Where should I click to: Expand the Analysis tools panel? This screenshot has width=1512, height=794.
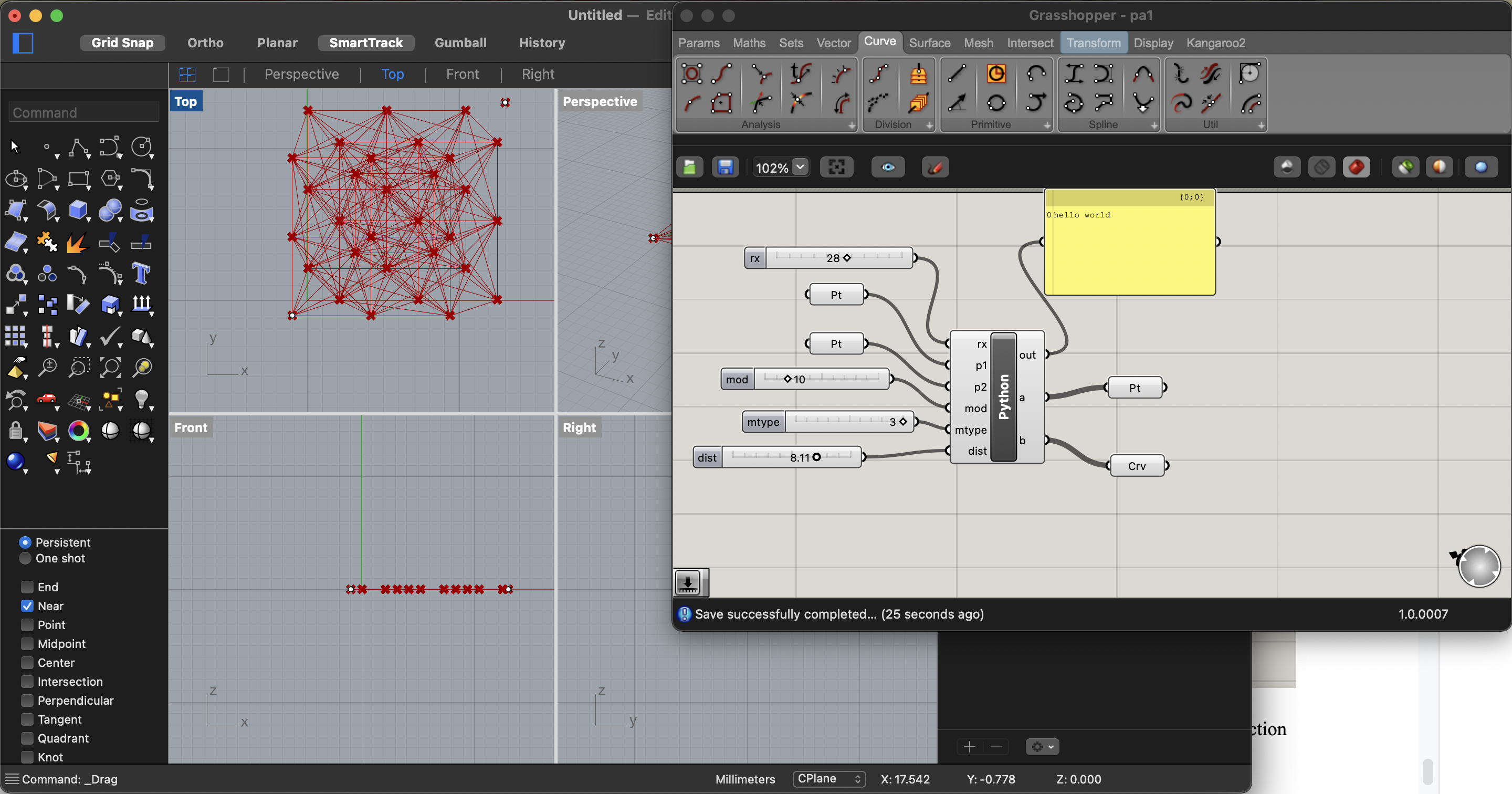[x=849, y=124]
